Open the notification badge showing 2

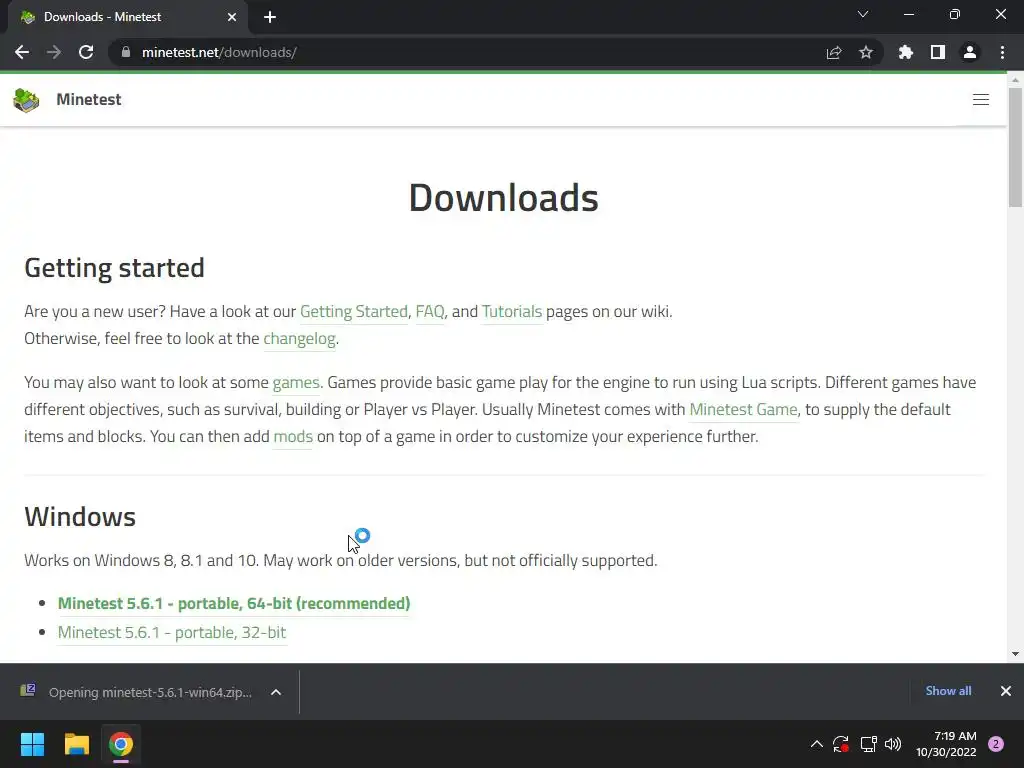pos(996,744)
